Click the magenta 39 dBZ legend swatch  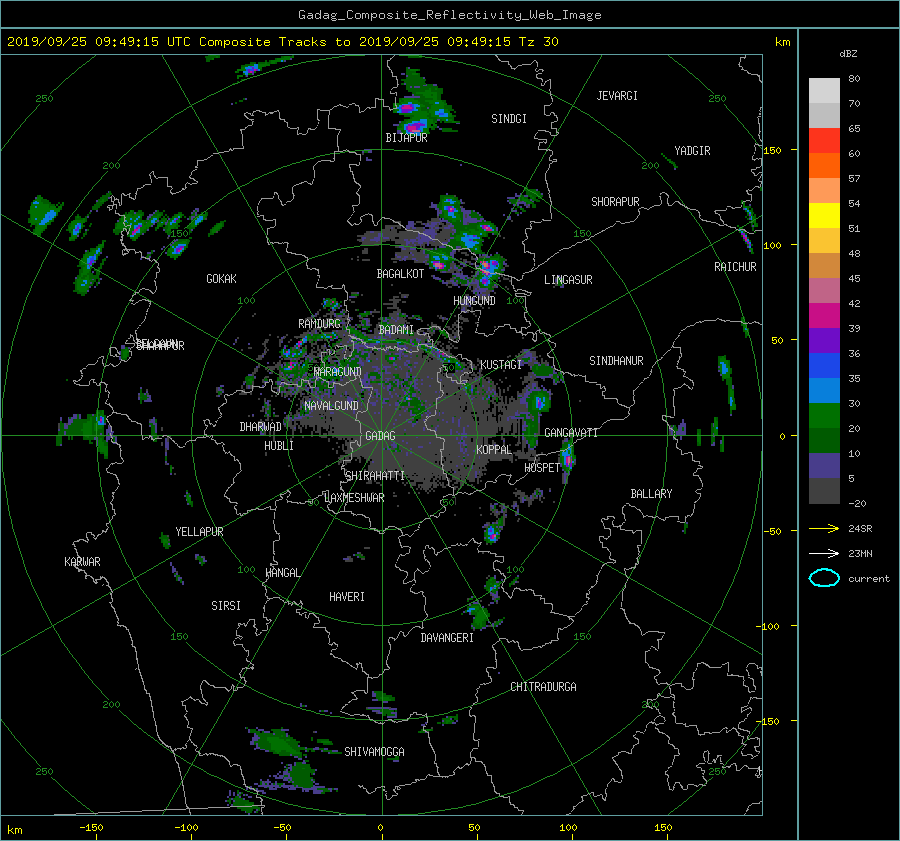coord(824,316)
